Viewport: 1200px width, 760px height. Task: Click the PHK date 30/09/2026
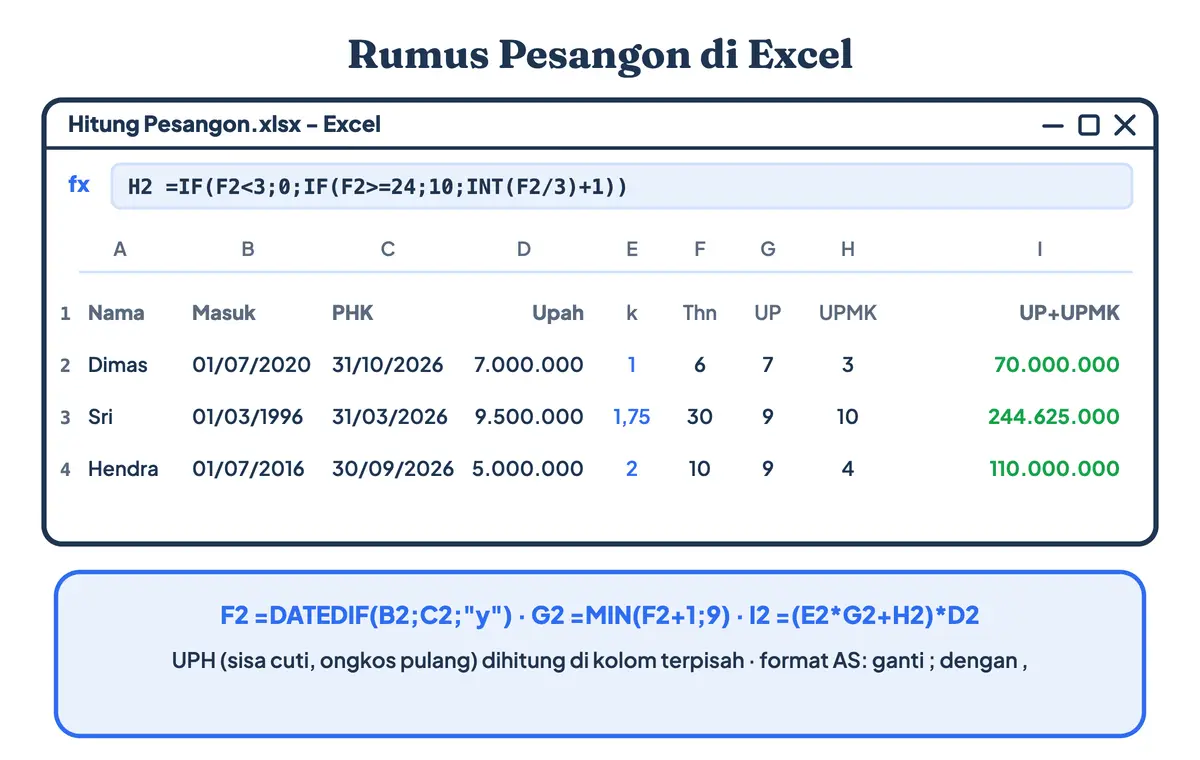(x=393, y=469)
